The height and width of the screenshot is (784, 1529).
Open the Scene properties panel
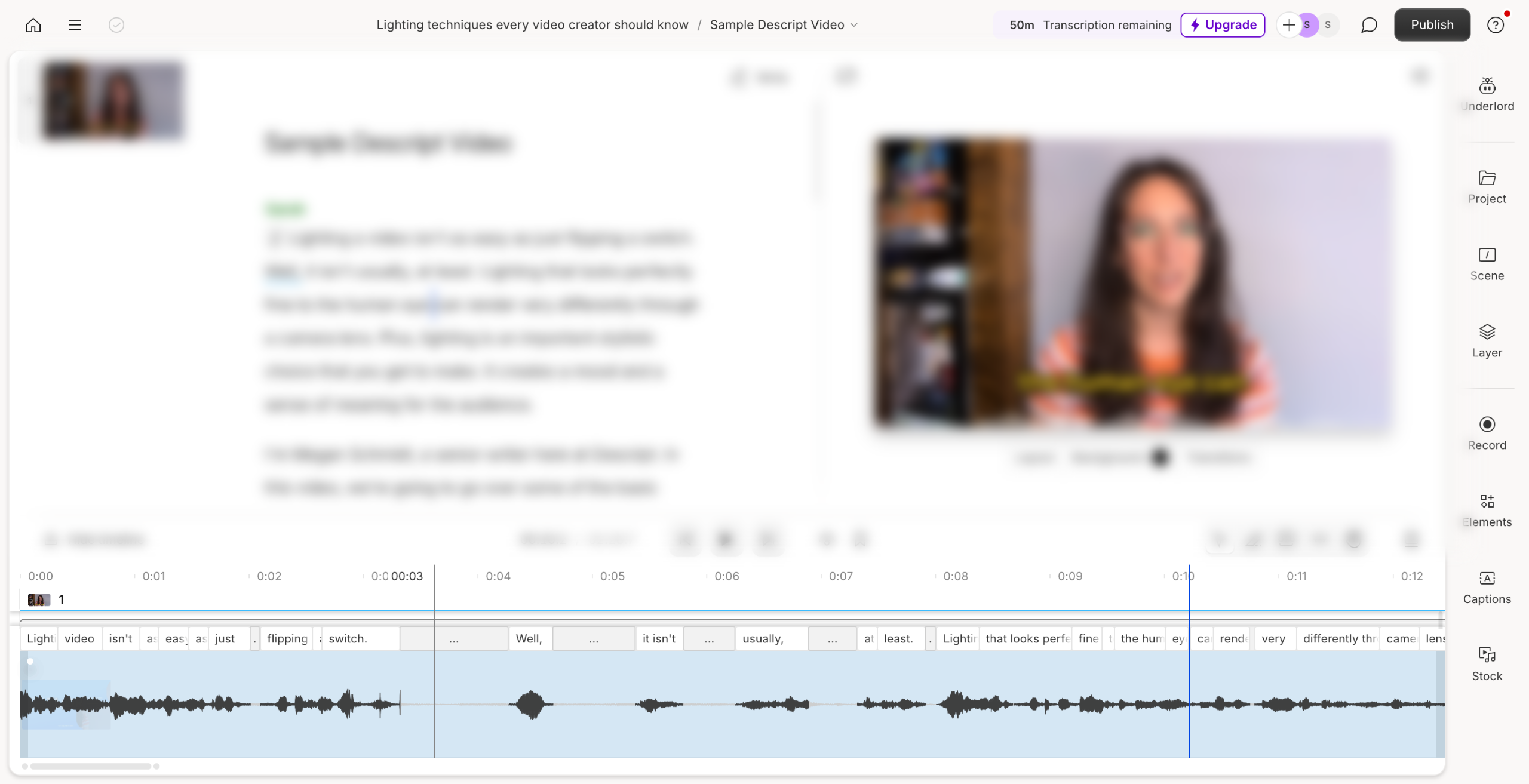pos(1487,263)
